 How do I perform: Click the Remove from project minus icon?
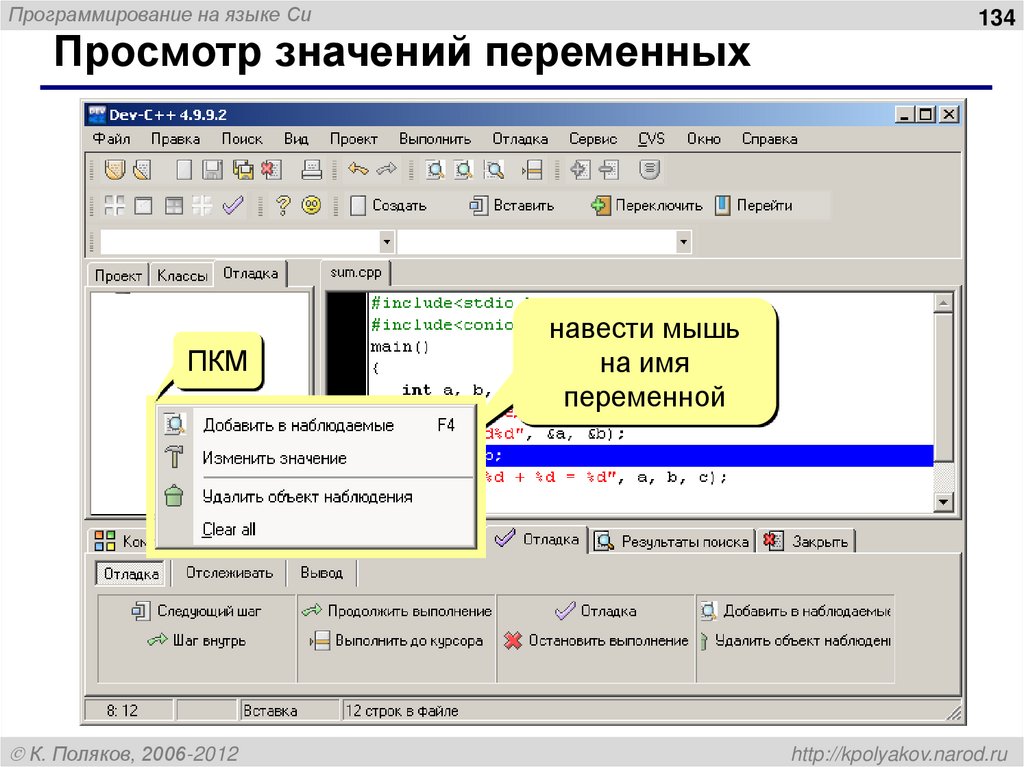coord(609,171)
